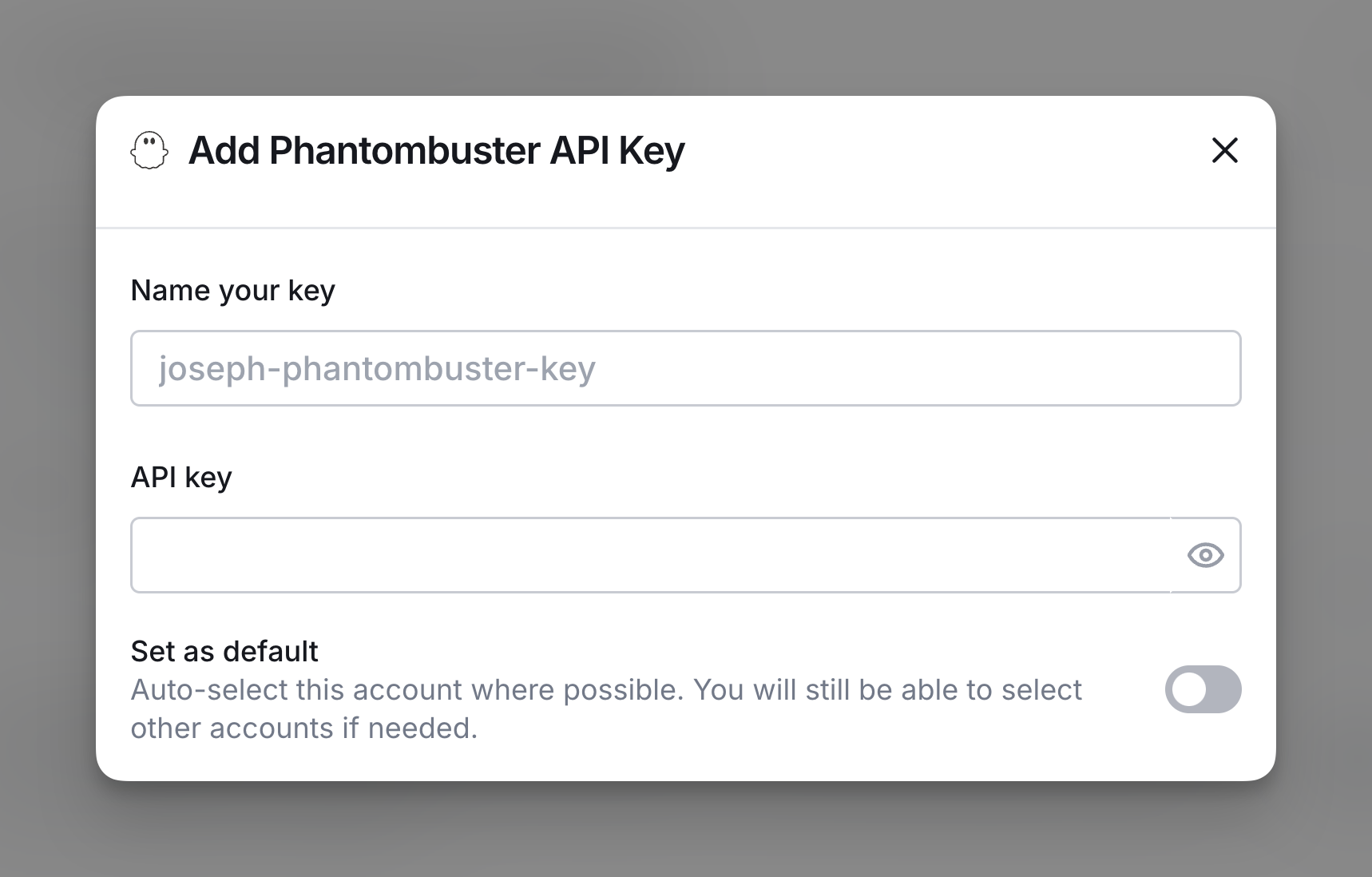1372x877 pixels.
Task: Click the joseph-phantombuster-key placeholder text
Action: point(377,369)
